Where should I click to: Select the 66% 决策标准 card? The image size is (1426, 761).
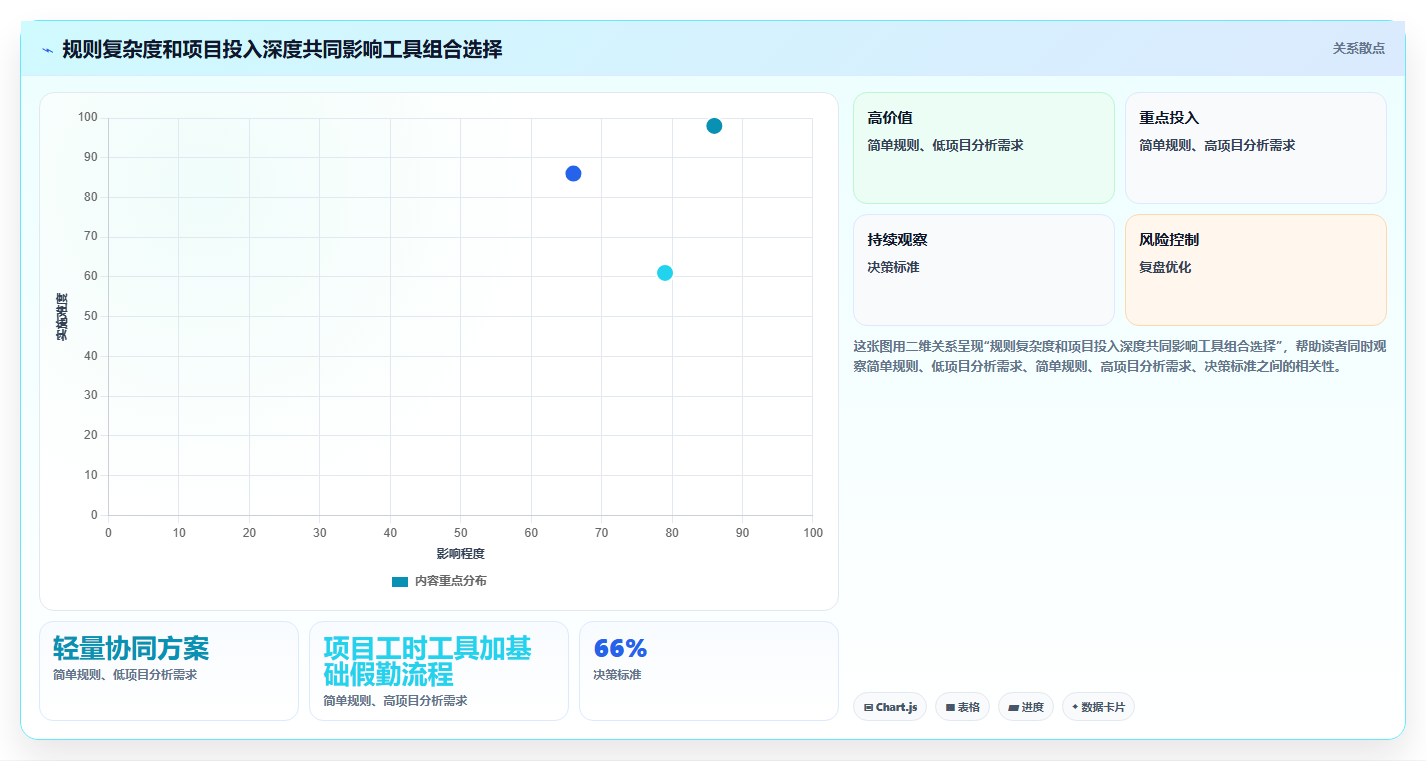tap(709, 671)
